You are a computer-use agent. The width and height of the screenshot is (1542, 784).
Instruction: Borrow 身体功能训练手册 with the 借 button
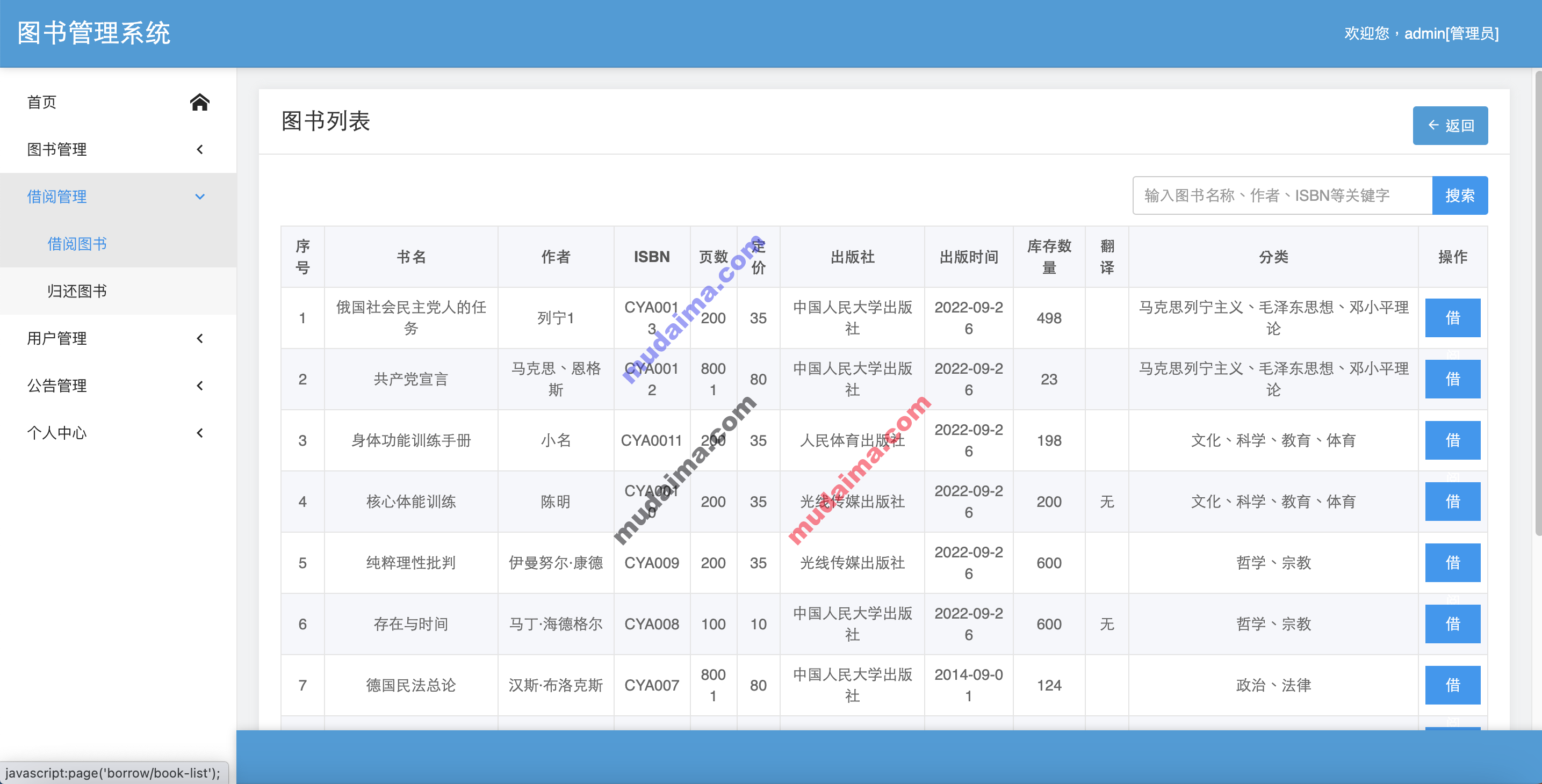tap(1452, 440)
